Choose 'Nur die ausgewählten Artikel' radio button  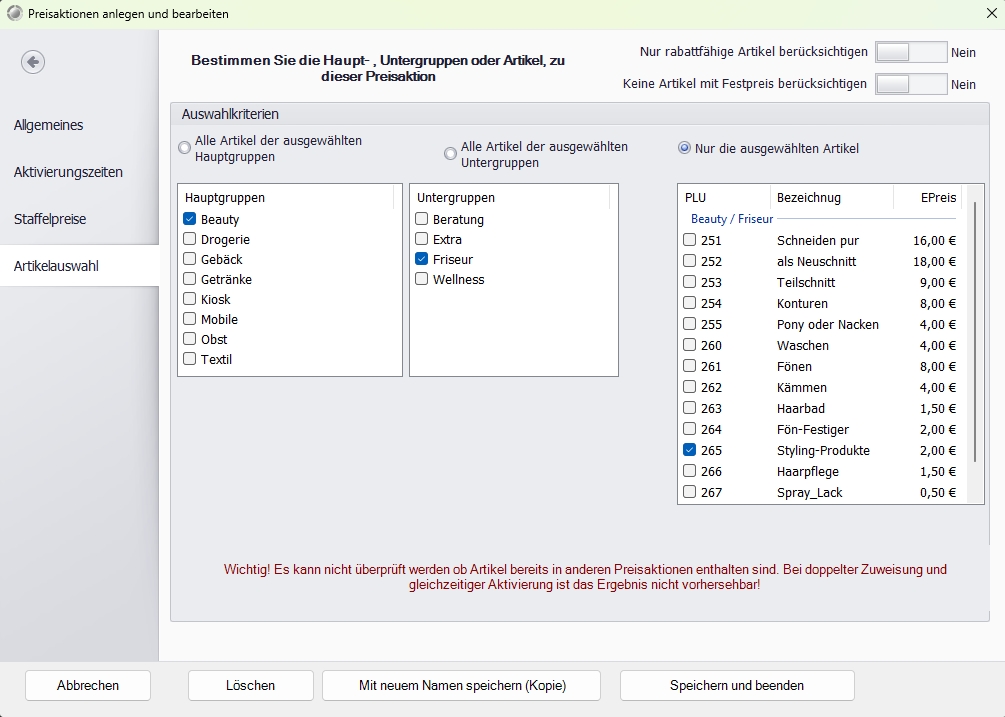(684, 148)
